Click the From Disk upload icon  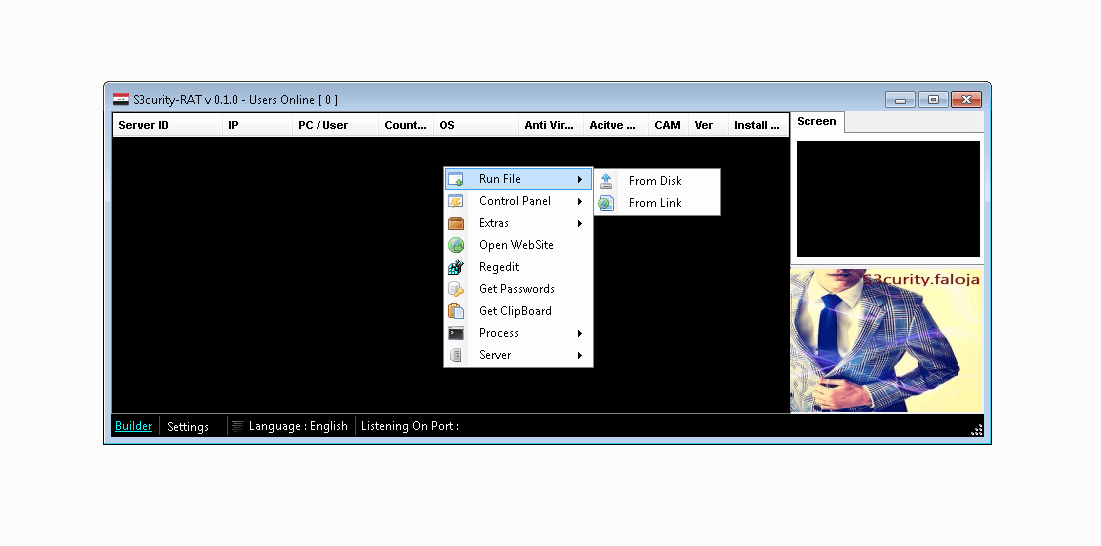606,181
